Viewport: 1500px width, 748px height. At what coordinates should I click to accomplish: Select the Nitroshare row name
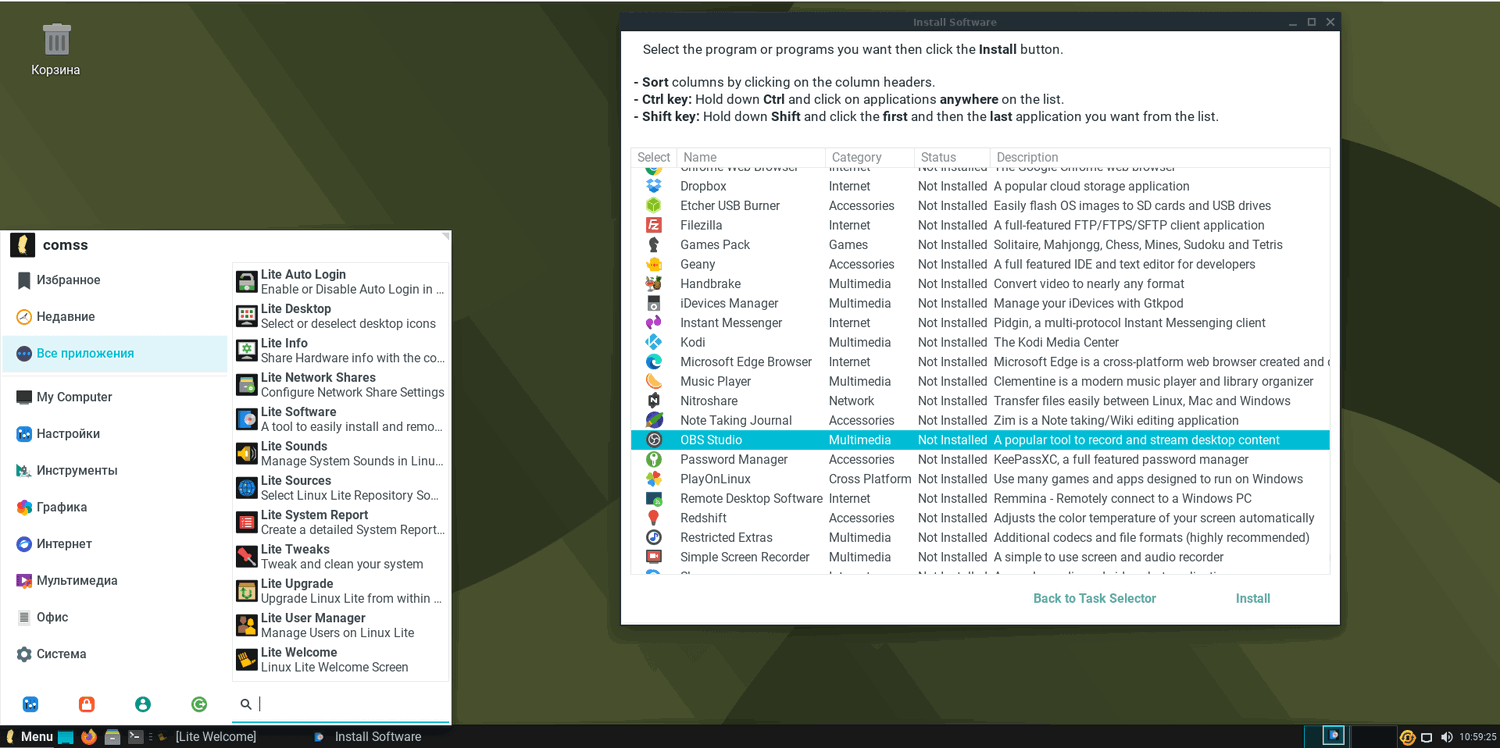click(x=709, y=401)
